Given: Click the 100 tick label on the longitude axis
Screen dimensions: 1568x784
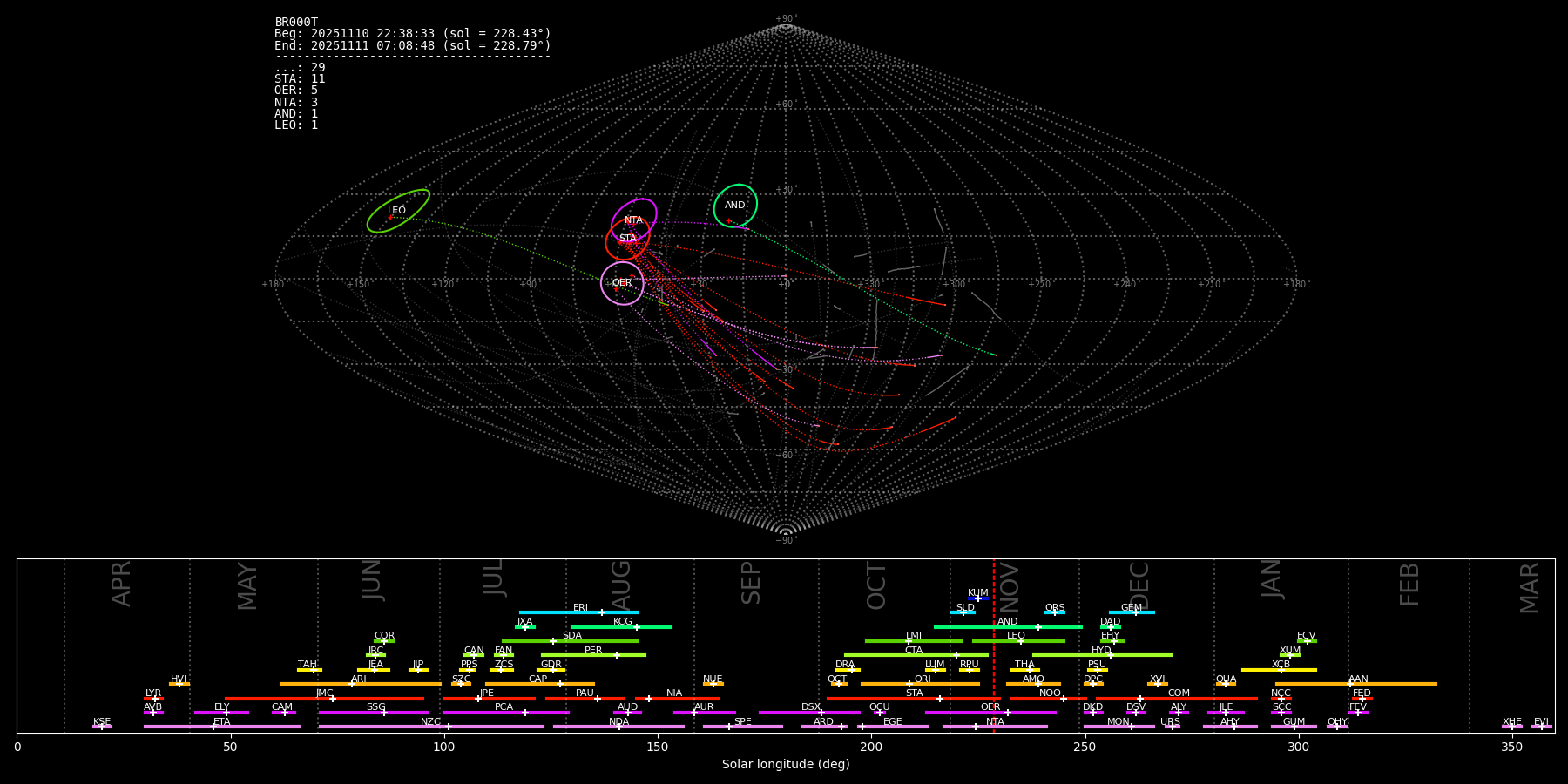Looking at the screenshot, I should [444, 747].
